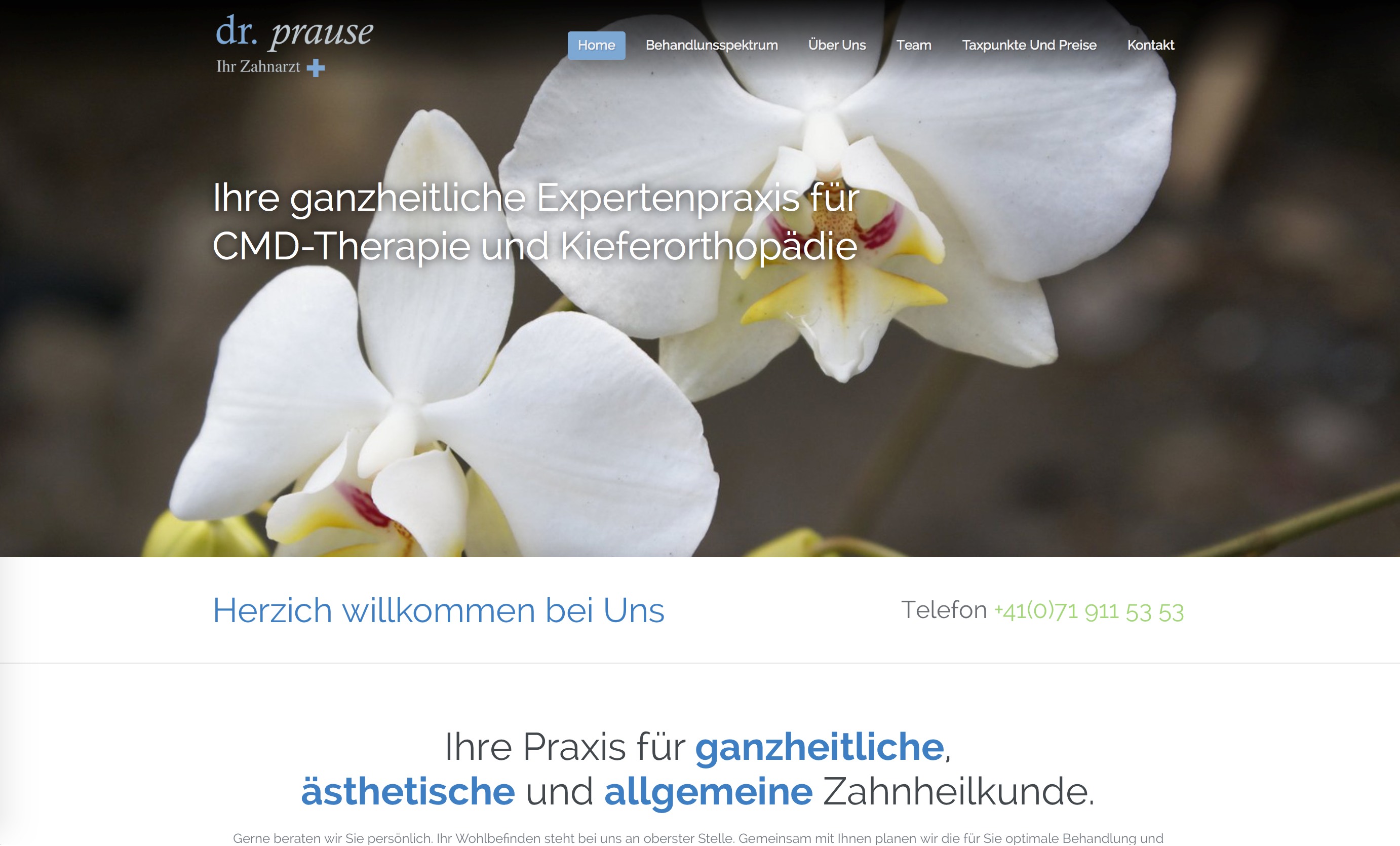The height and width of the screenshot is (846, 1400).
Task: Click the Telefon label text
Action: [x=944, y=610]
